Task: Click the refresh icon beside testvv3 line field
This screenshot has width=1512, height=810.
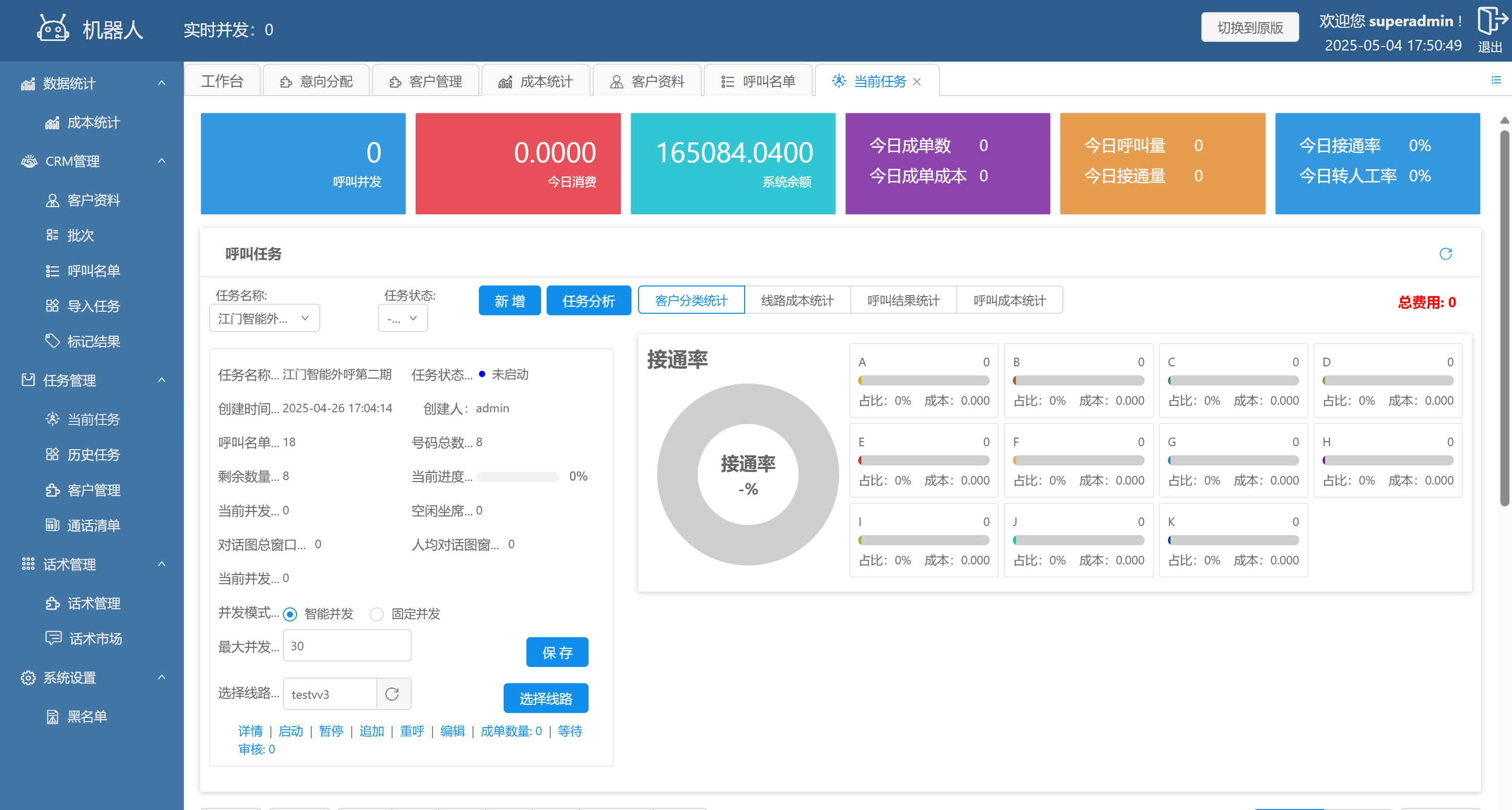Action: pyautogui.click(x=392, y=694)
